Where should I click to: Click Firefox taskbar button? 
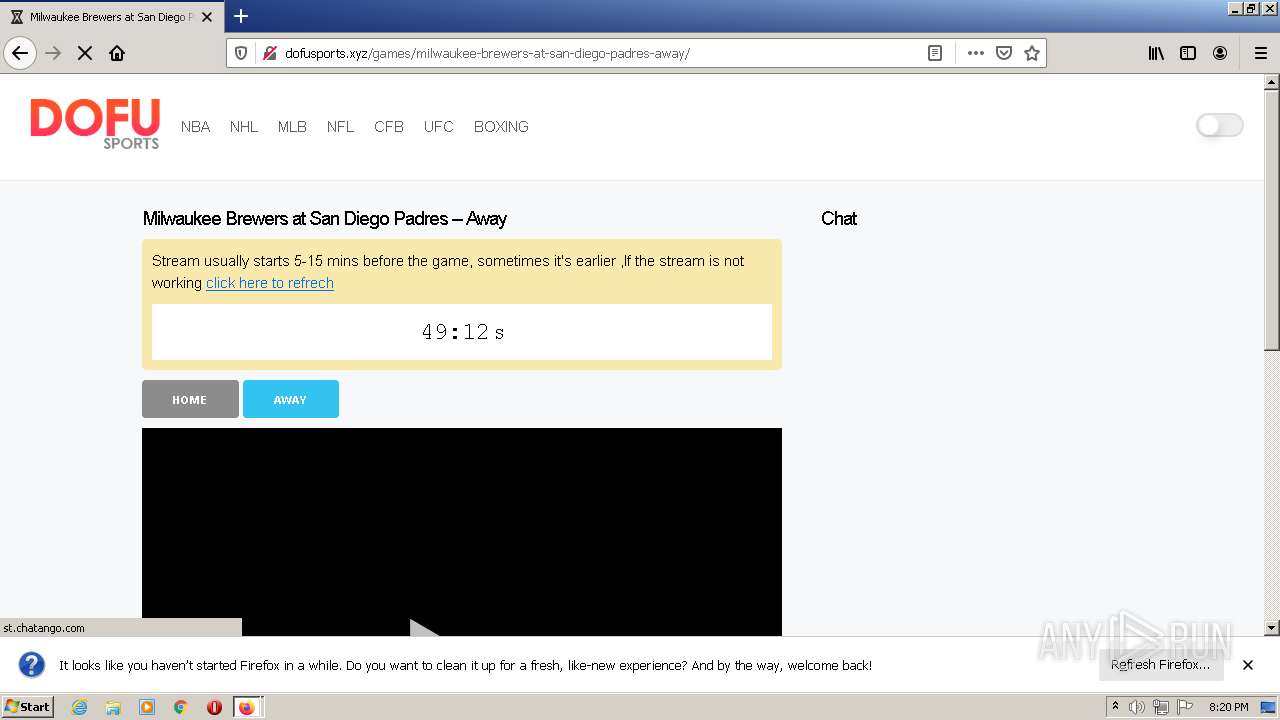[x=247, y=707]
